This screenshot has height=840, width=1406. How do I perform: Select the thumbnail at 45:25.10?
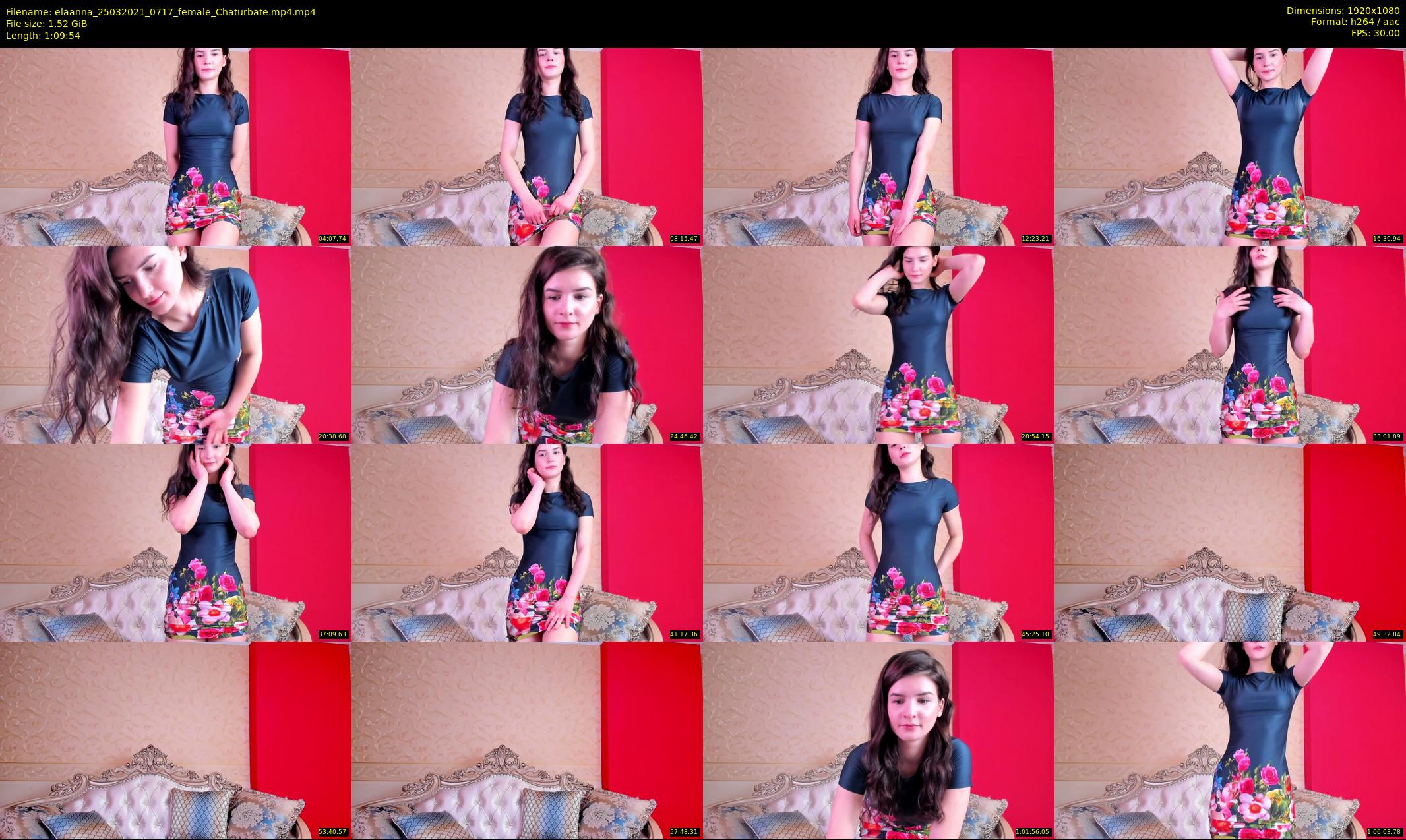pyautogui.click(x=878, y=542)
